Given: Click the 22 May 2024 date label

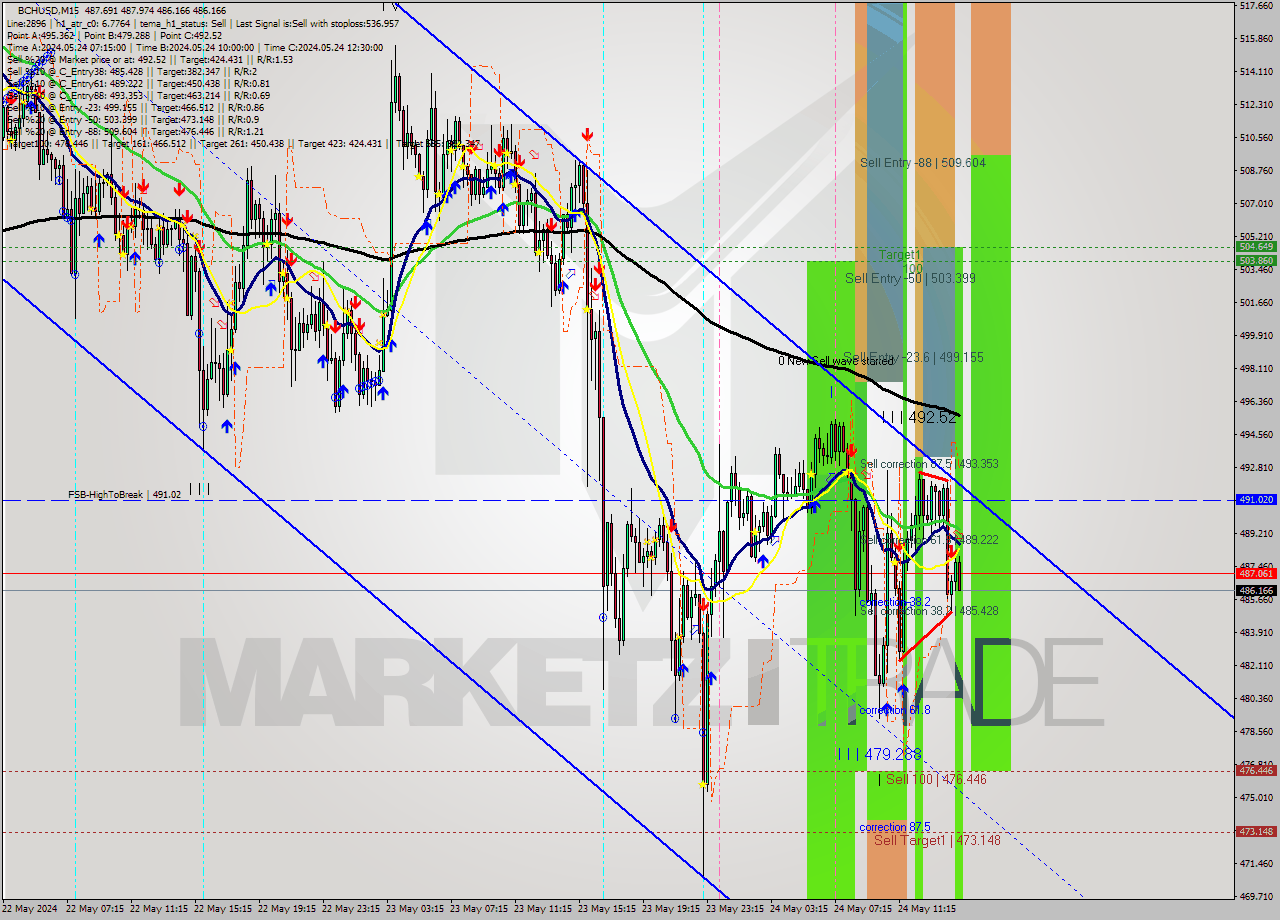Looking at the screenshot, I should (30, 909).
